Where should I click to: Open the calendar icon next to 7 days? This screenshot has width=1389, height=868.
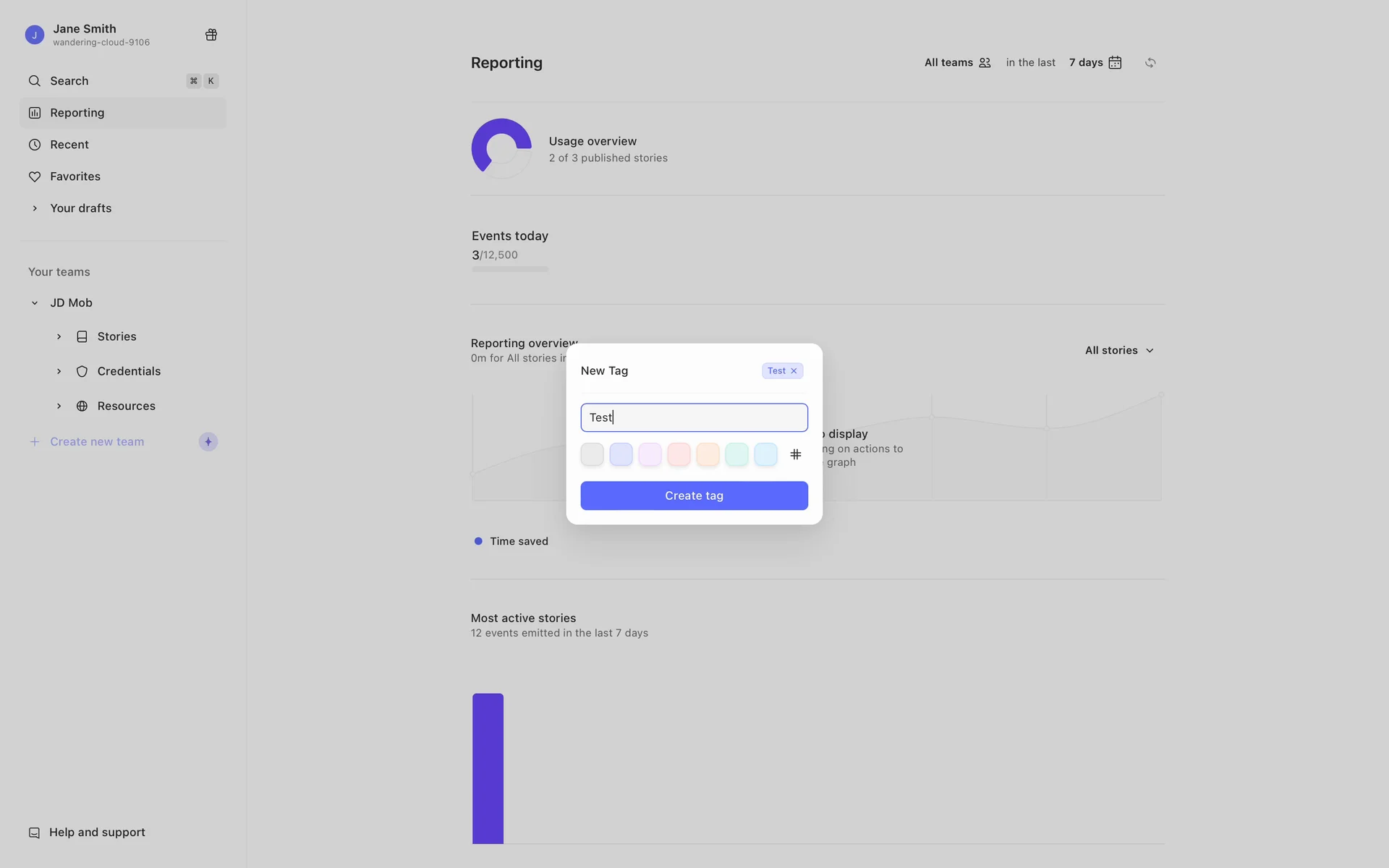[x=1115, y=63]
